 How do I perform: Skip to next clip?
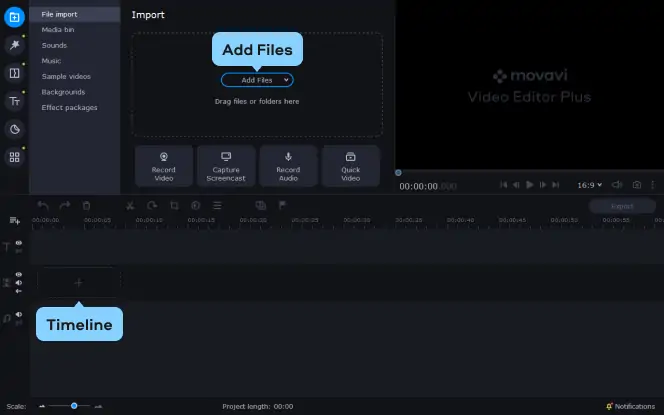click(x=556, y=185)
